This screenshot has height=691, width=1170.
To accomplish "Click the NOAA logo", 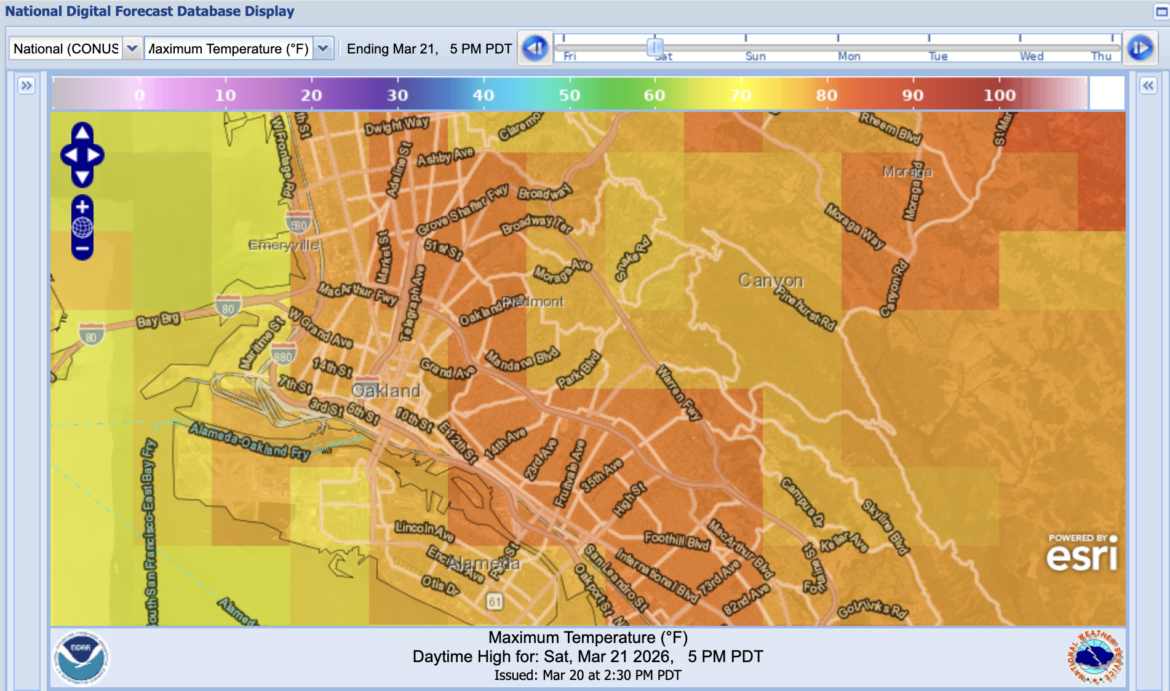I will 82,657.
